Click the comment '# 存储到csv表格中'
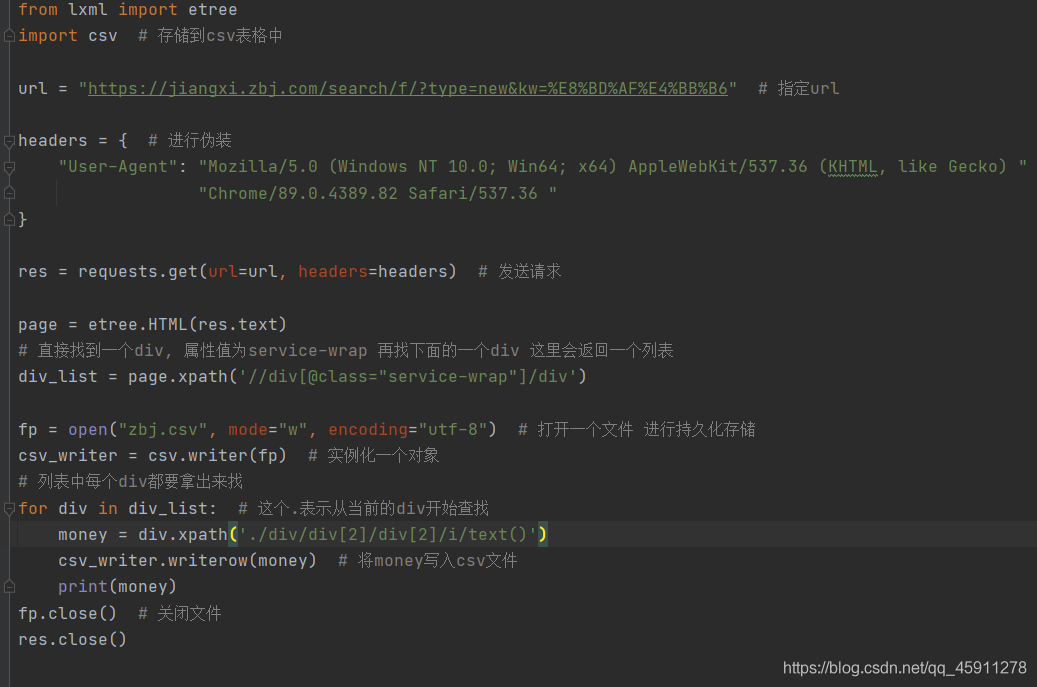This screenshot has height=687, width=1037. [210, 36]
